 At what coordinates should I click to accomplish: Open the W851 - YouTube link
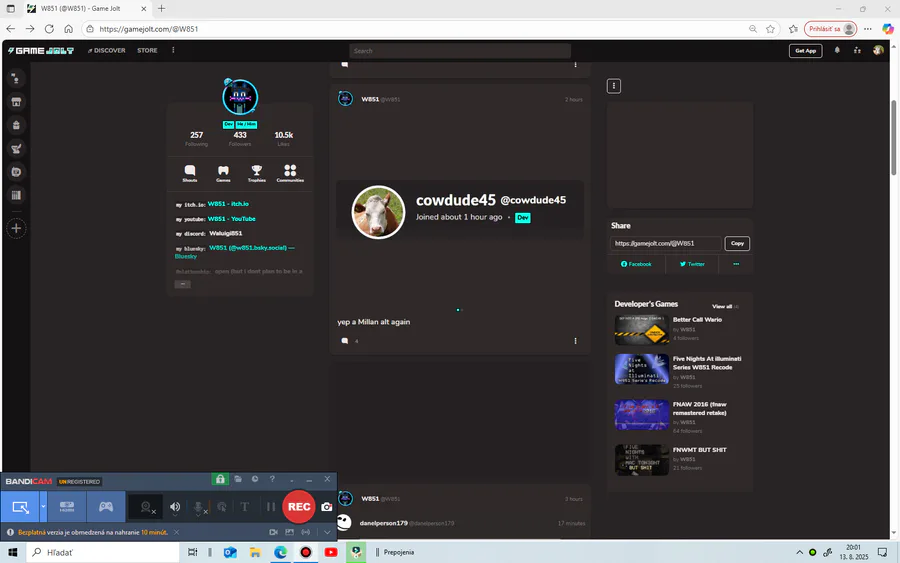point(231,219)
